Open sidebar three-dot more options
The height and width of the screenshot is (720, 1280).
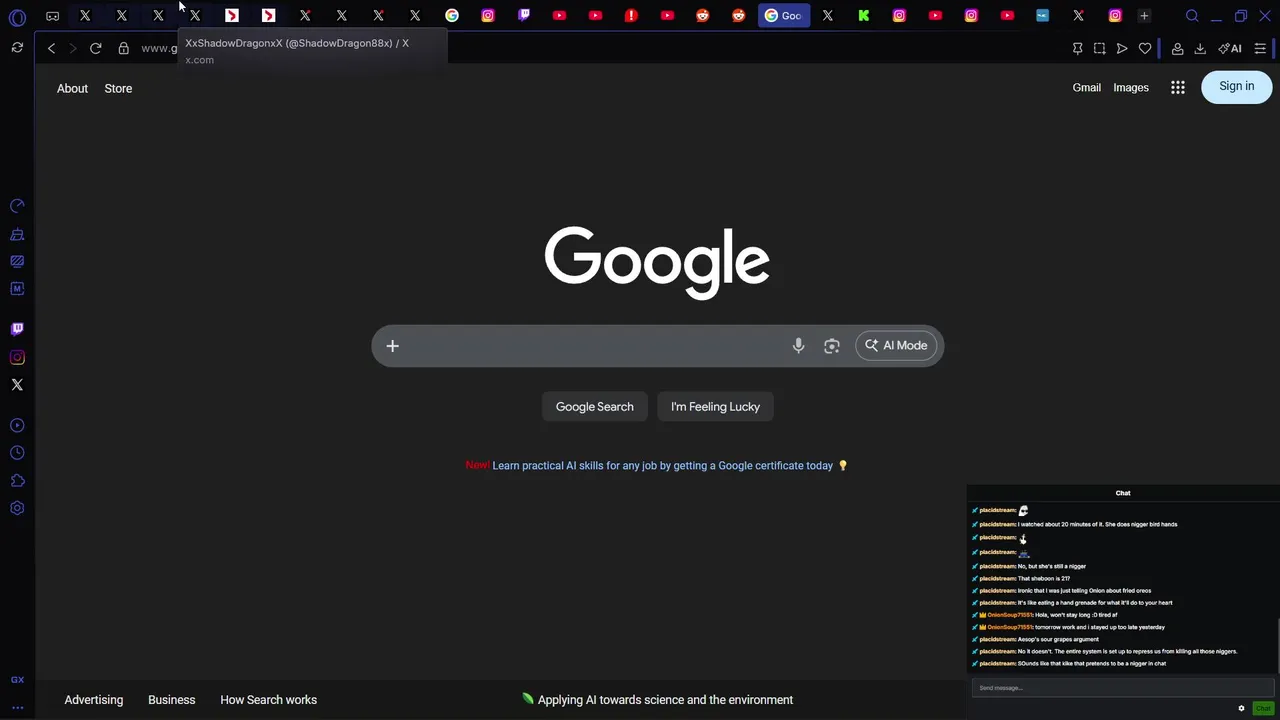point(17,707)
